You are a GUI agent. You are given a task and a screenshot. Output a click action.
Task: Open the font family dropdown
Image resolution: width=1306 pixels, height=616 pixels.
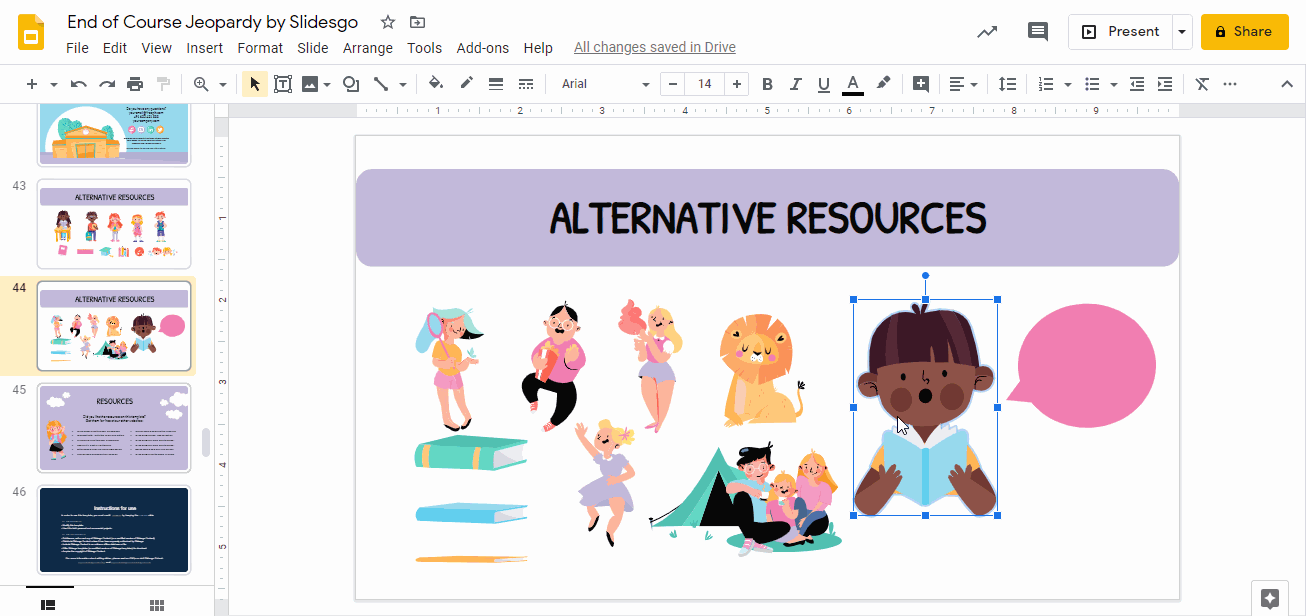[600, 84]
